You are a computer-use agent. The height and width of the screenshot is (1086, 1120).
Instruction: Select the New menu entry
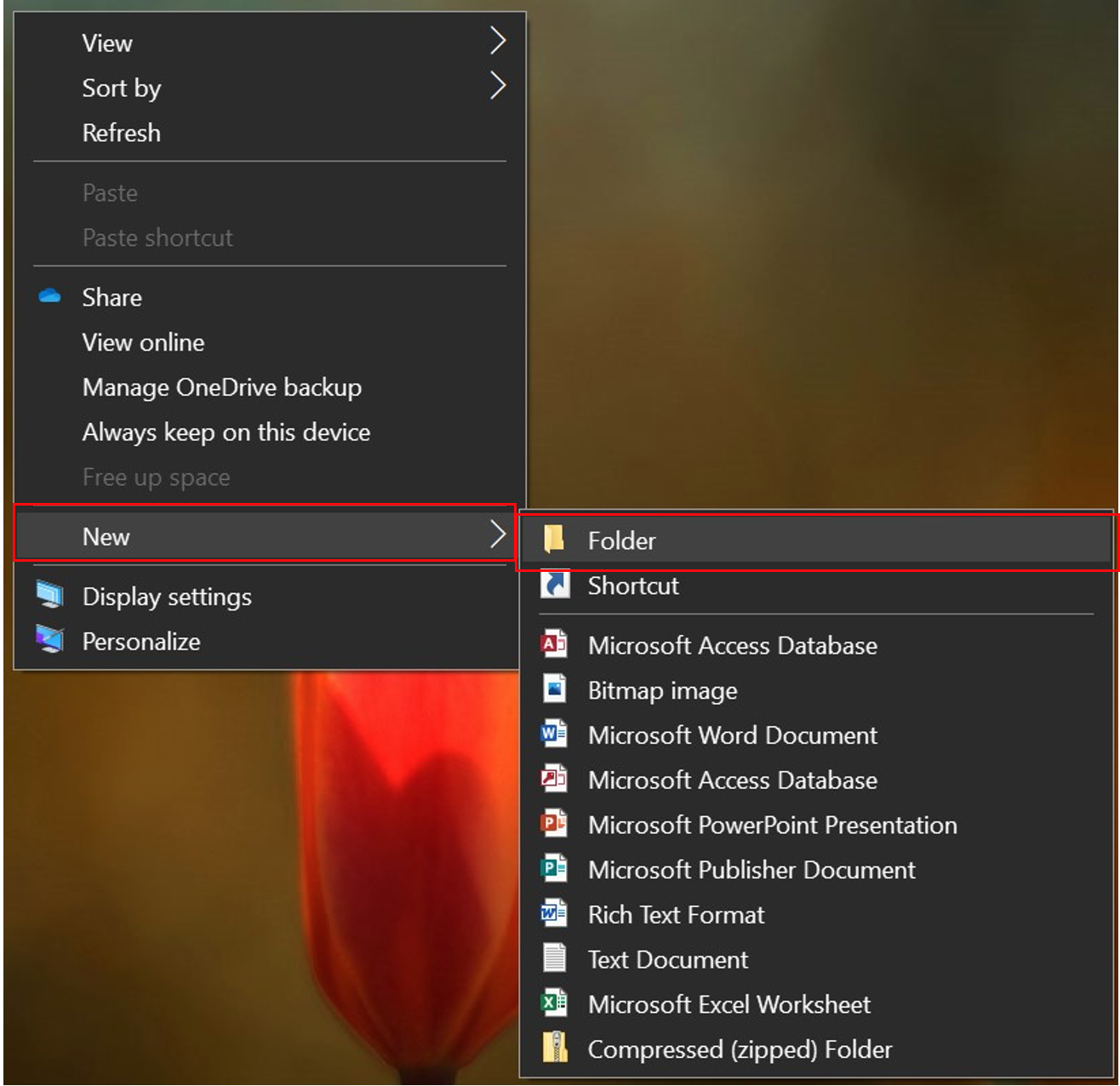[x=266, y=536]
